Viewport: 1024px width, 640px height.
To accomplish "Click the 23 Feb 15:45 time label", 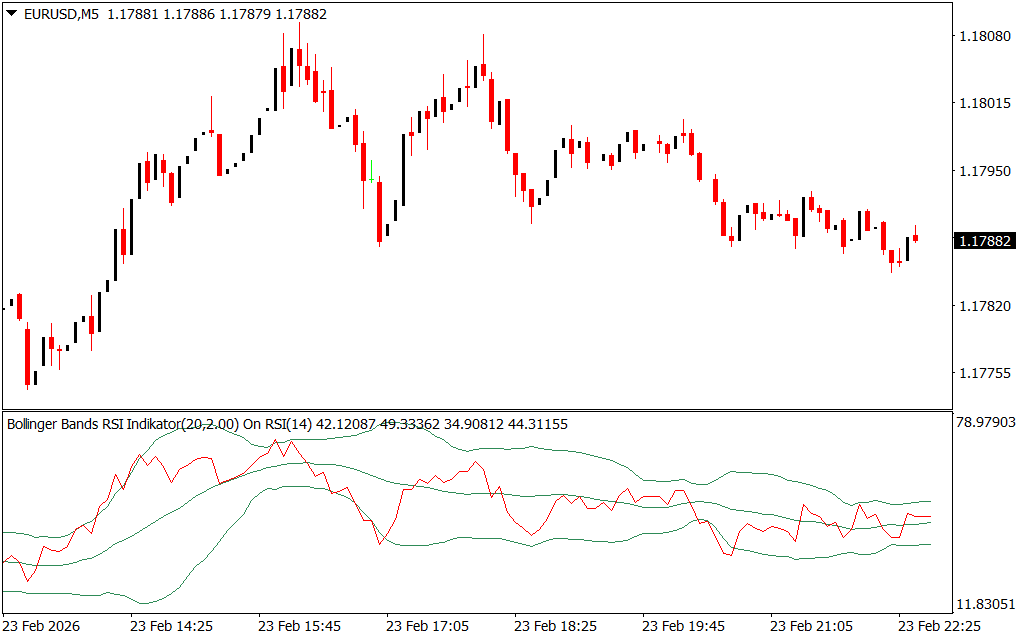I will point(299,626).
